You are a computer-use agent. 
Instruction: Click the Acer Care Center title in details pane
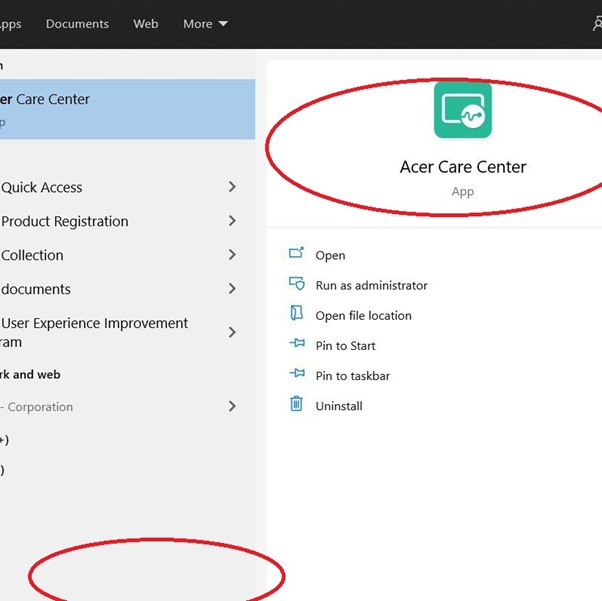click(x=462, y=167)
